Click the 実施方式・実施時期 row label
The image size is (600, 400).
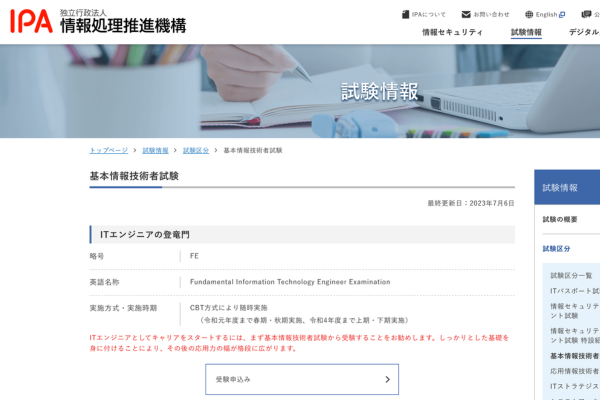(x=123, y=308)
